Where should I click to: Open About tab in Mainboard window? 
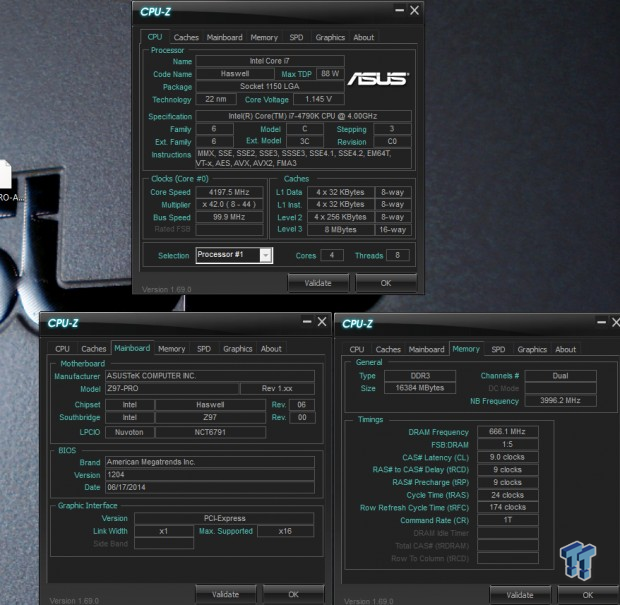coord(271,349)
